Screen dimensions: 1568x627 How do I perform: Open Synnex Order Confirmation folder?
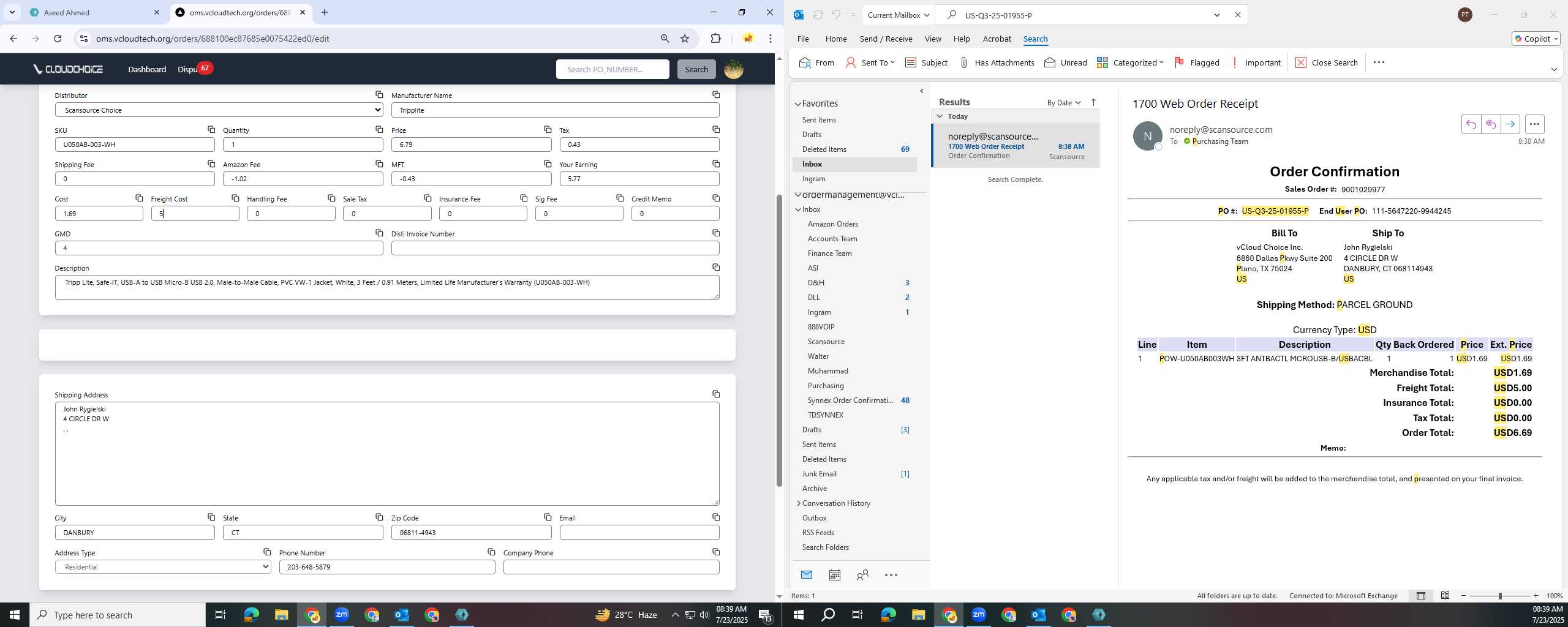click(850, 400)
